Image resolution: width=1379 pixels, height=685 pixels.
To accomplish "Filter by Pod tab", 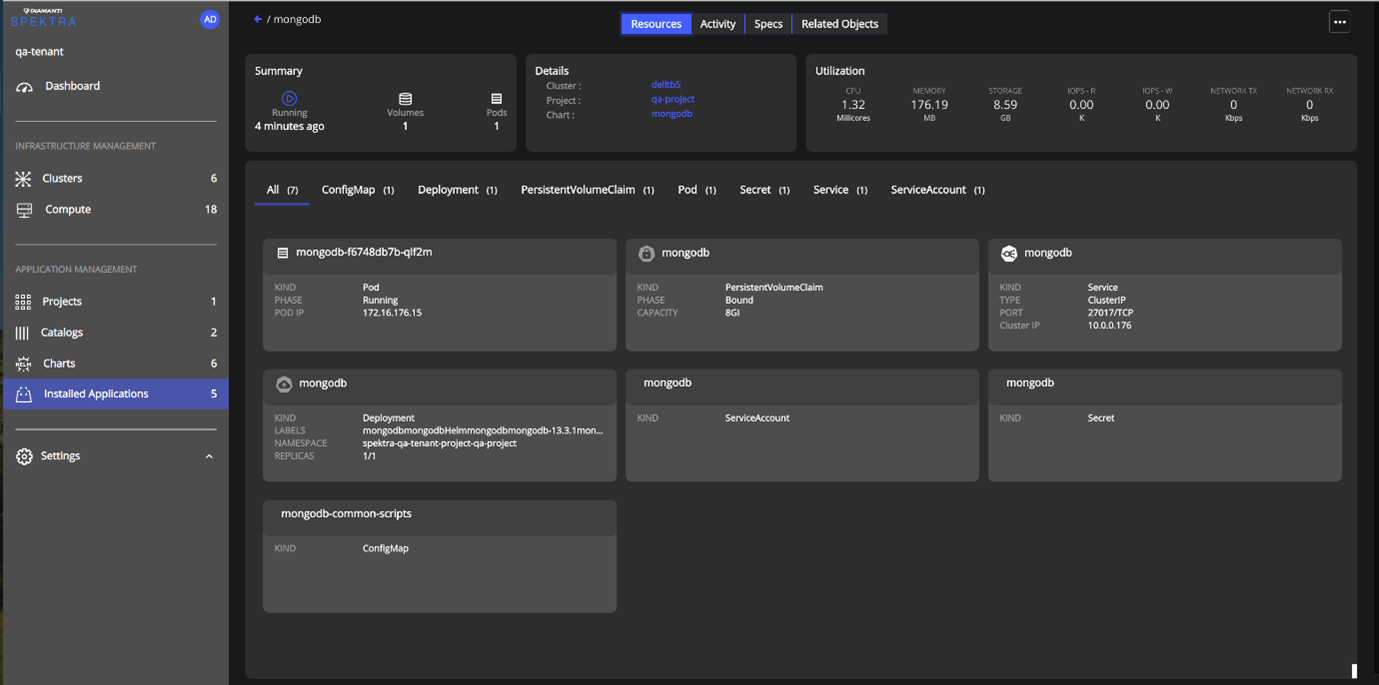I will click(x=697, y=190).
